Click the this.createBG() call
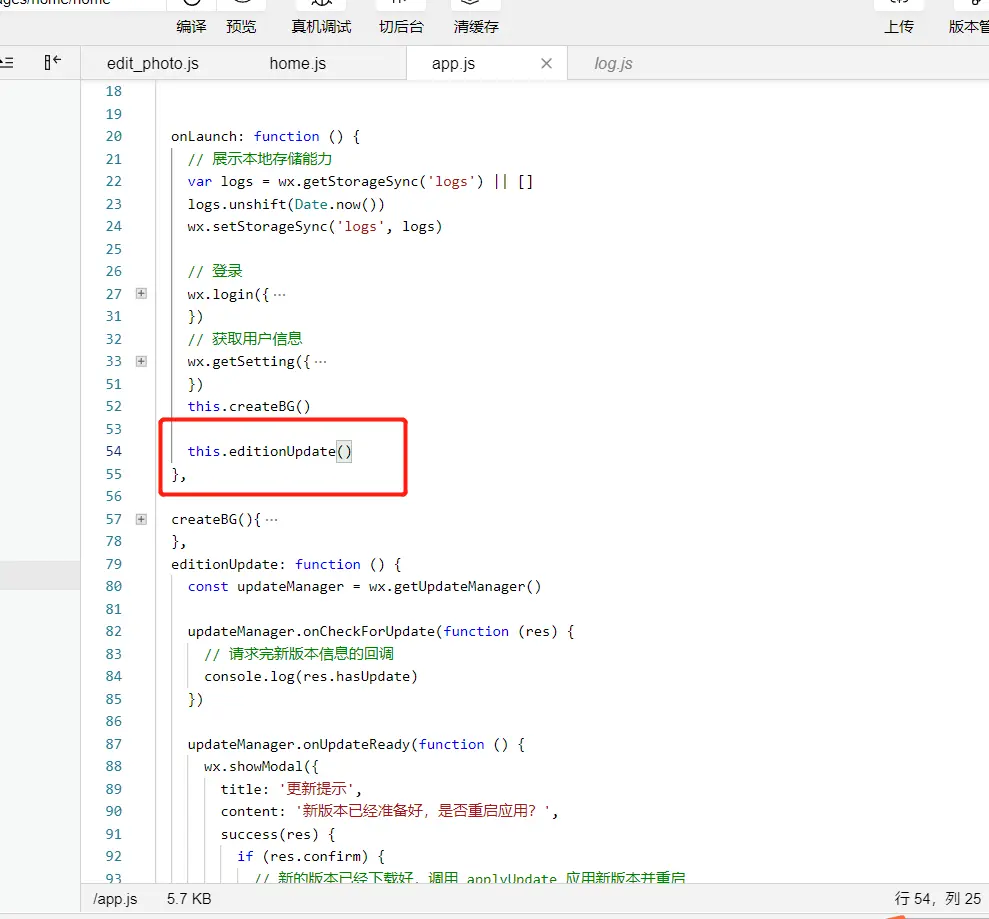 [x=249, y=406]
